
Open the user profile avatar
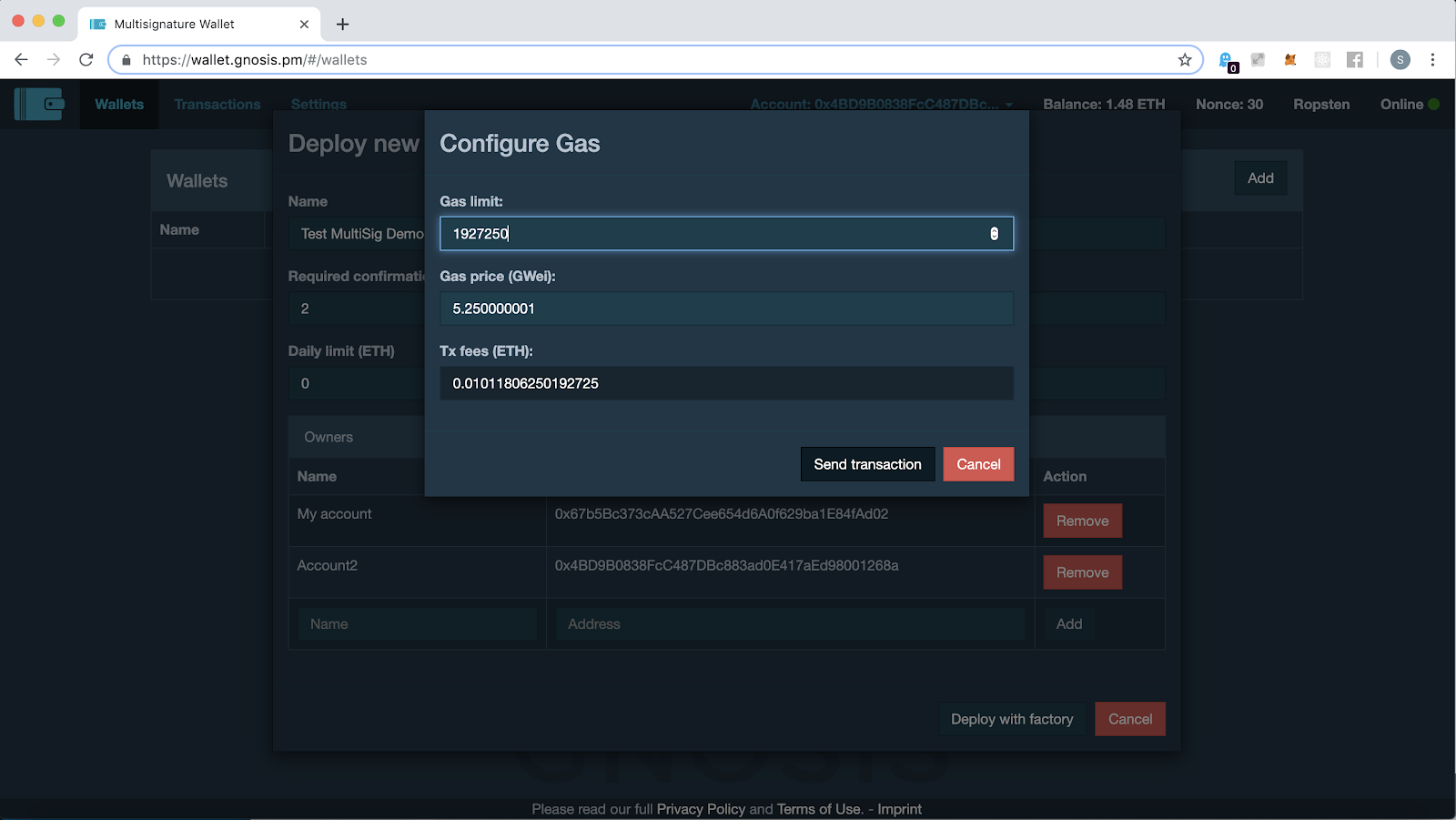click(1400, 60)
